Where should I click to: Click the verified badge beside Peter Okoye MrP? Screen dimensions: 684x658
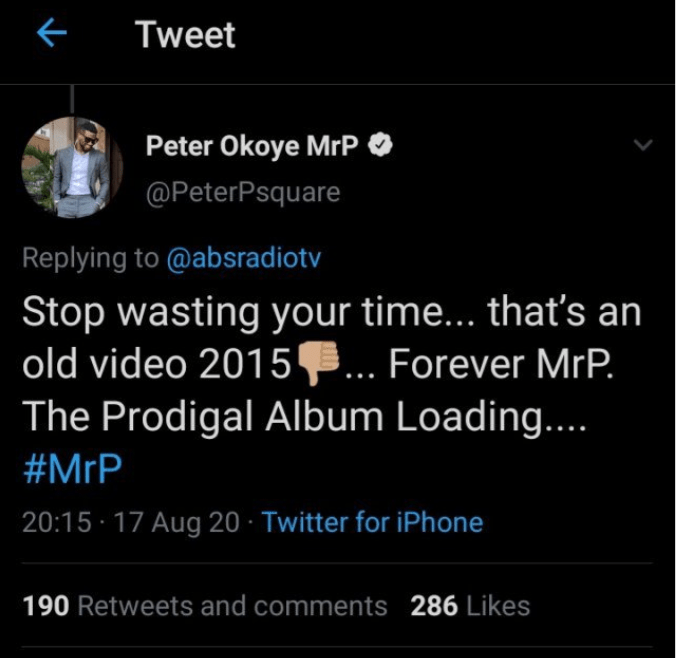pos(381,146)
